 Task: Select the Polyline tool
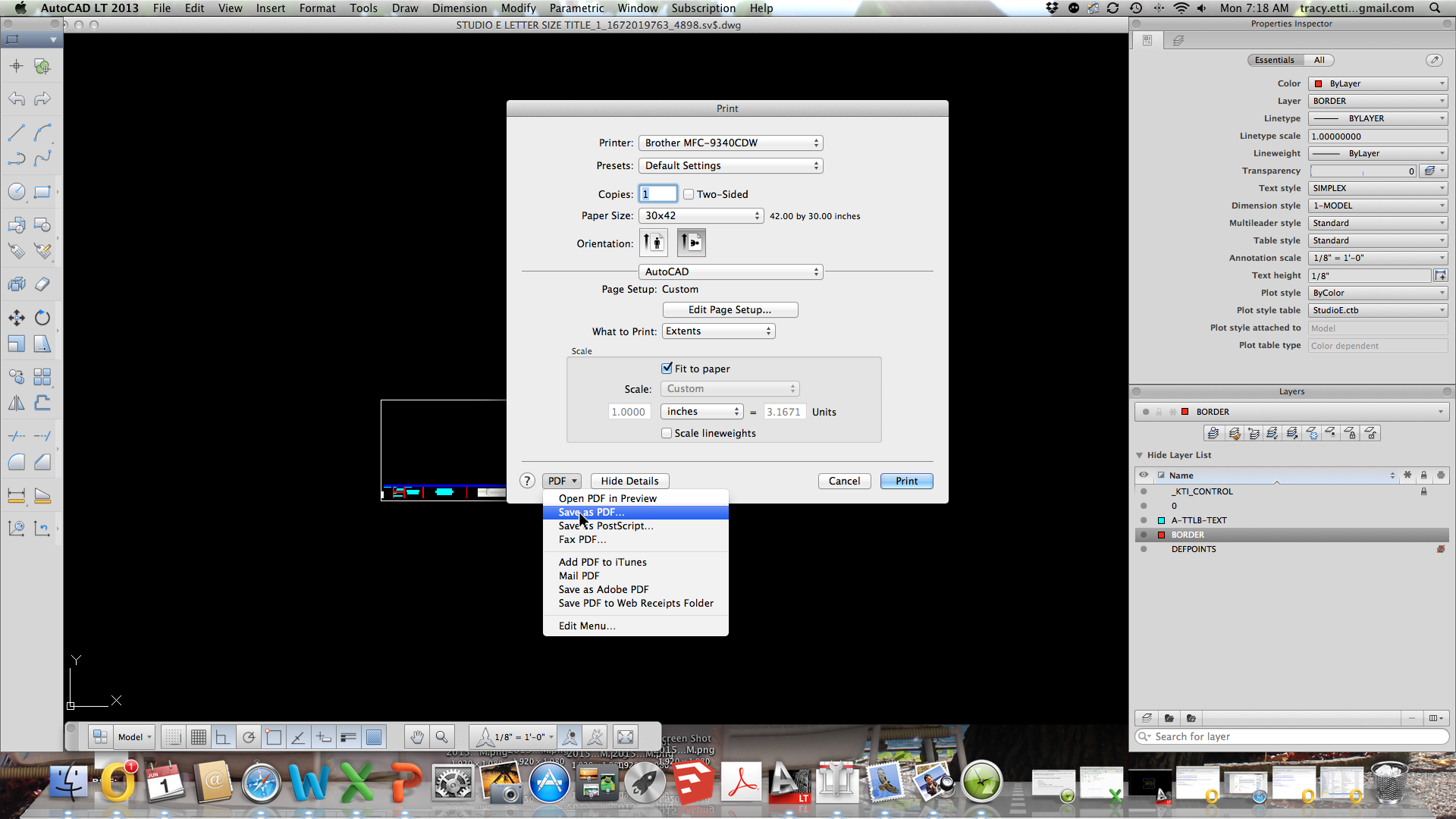coord(16,158)
